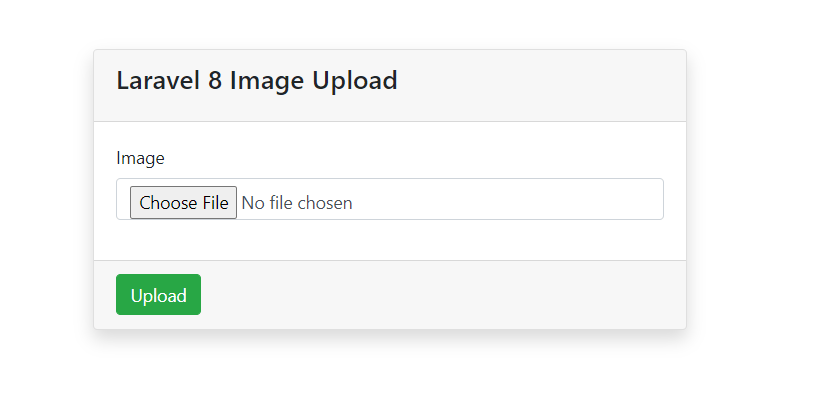
Task: Click the word "Image" in the heading
Action: pos(266,82)
